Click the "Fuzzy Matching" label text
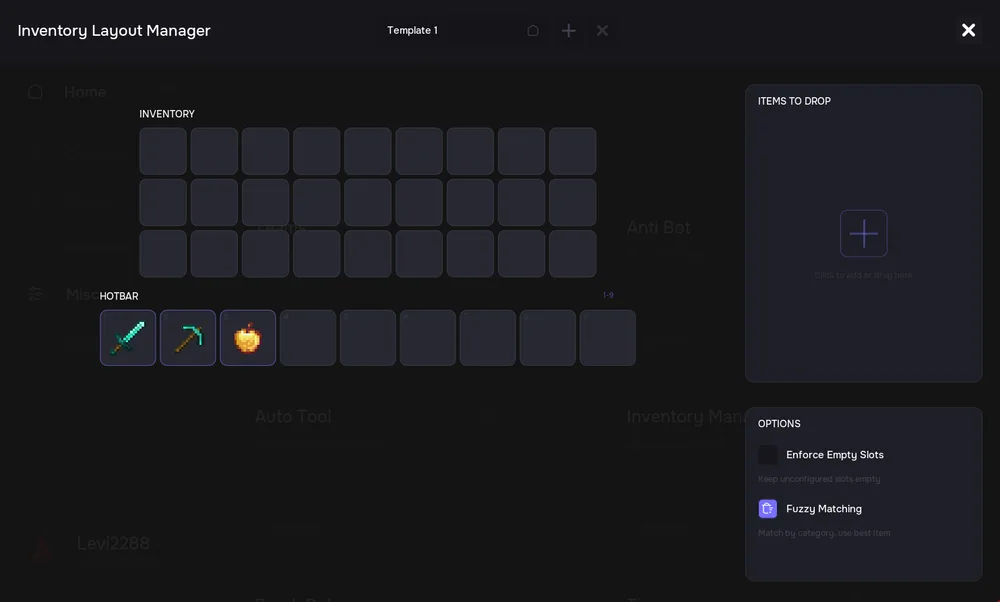The image size is (1000, 602). 824,509
